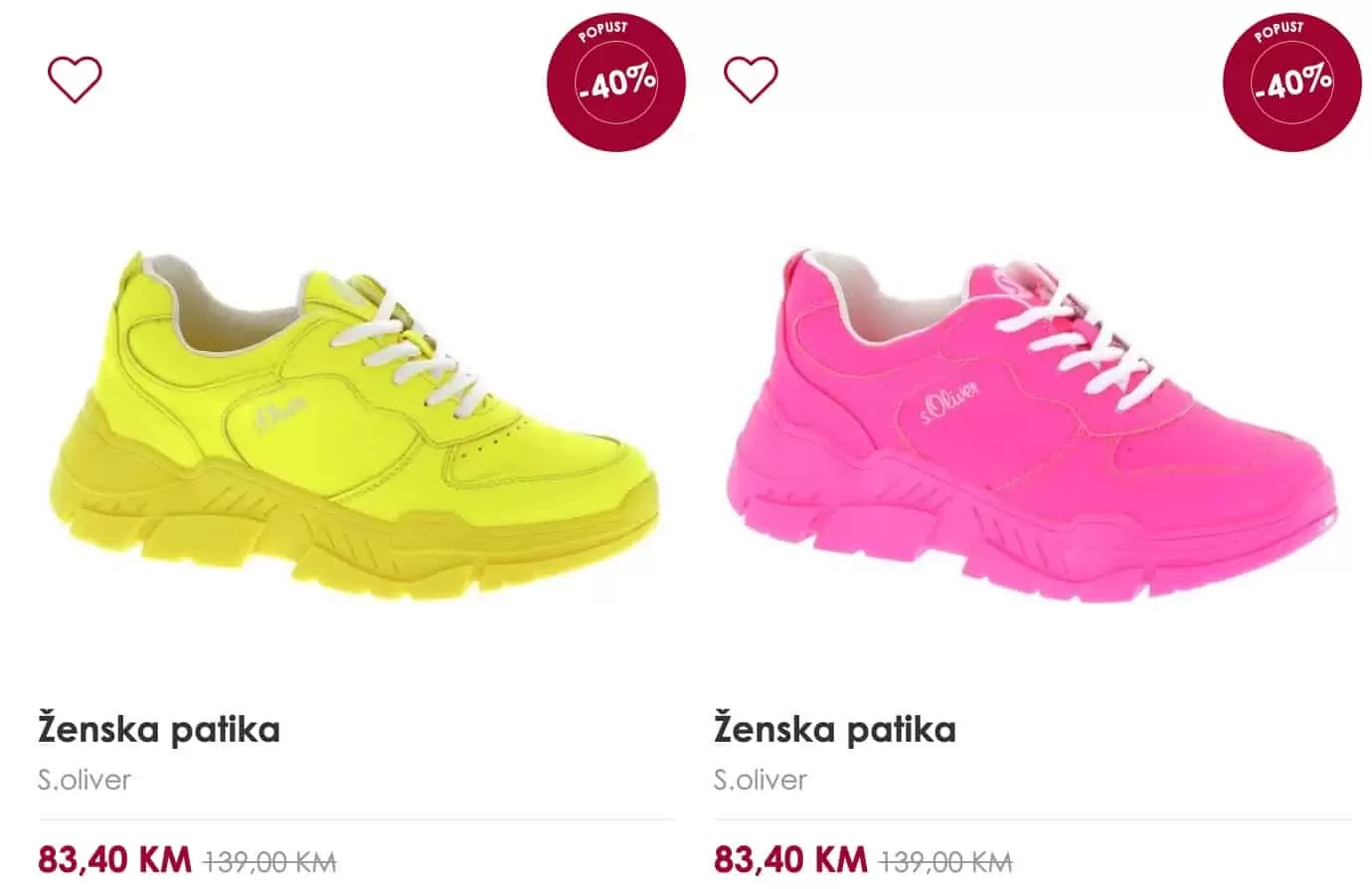Viewport: 1372px width, 889px height.
Task: Click the -40% discount badge on the pink sneaker
Action: click(x=1292, y=82)
